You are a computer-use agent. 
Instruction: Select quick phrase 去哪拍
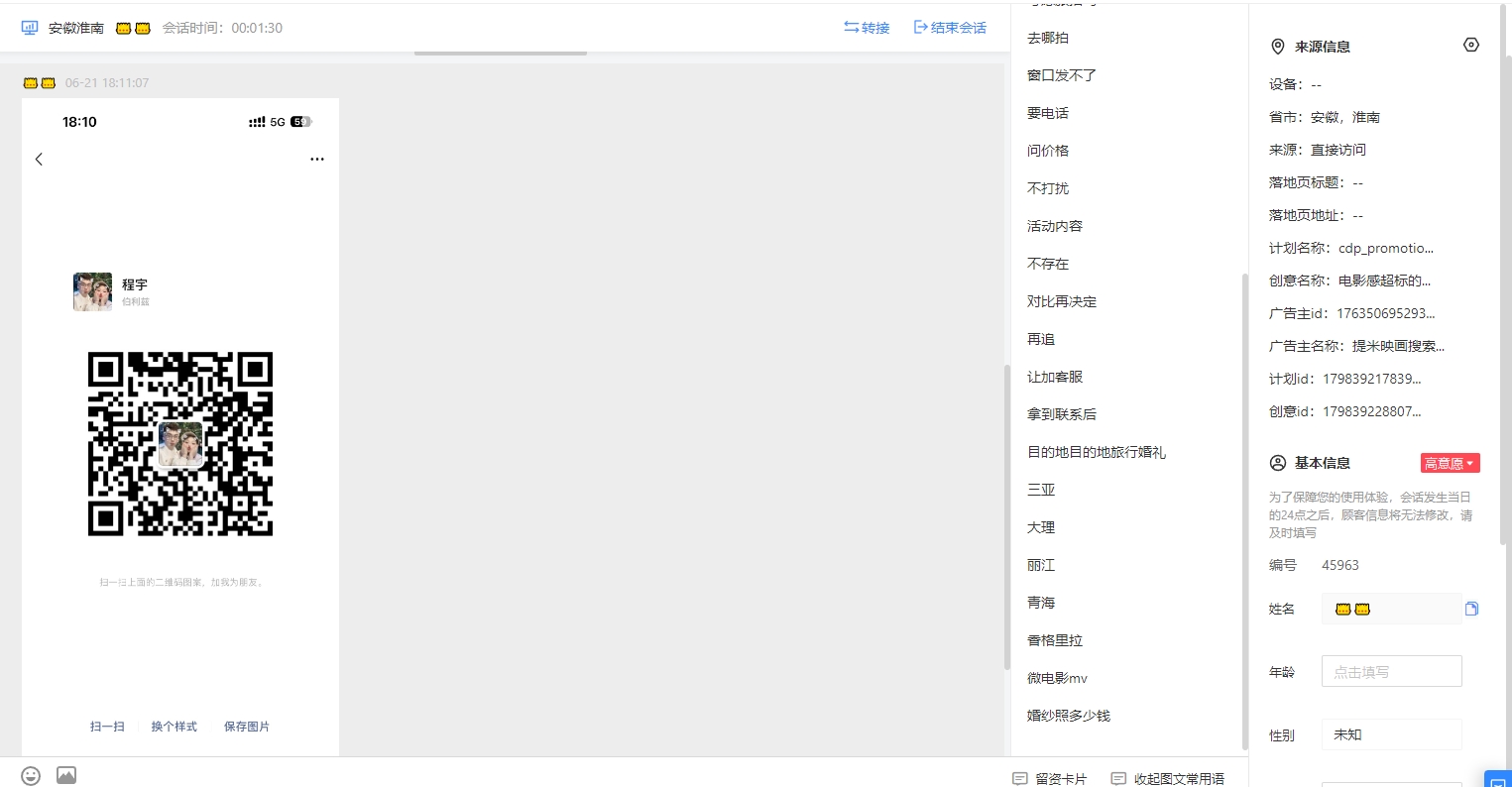(1048, 38)
